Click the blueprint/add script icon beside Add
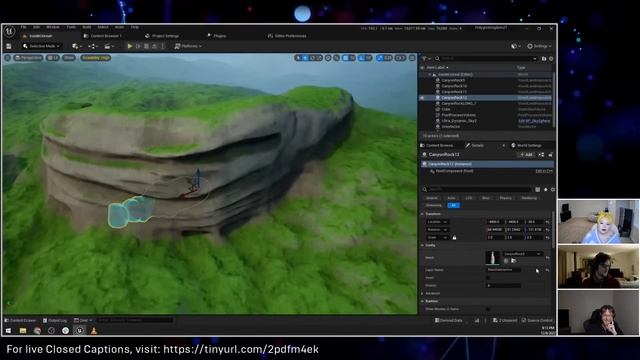This screenshot has width=640, height=360. tap(541, 155)
